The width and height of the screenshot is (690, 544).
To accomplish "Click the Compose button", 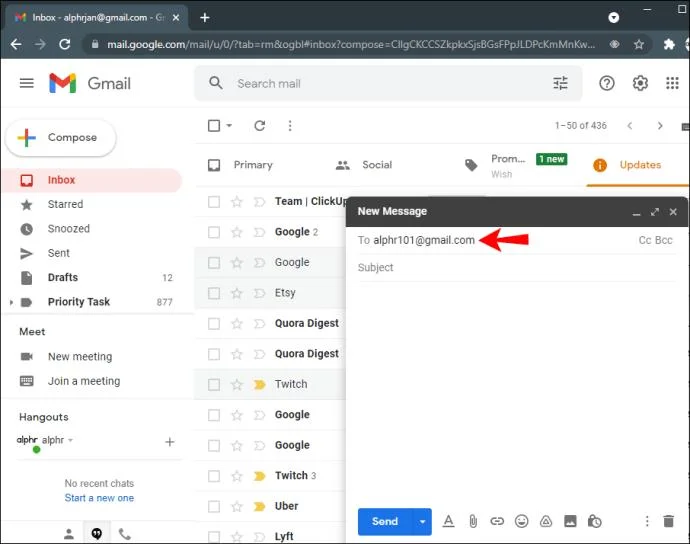I will pyautogui.click(x=61, y=138).
